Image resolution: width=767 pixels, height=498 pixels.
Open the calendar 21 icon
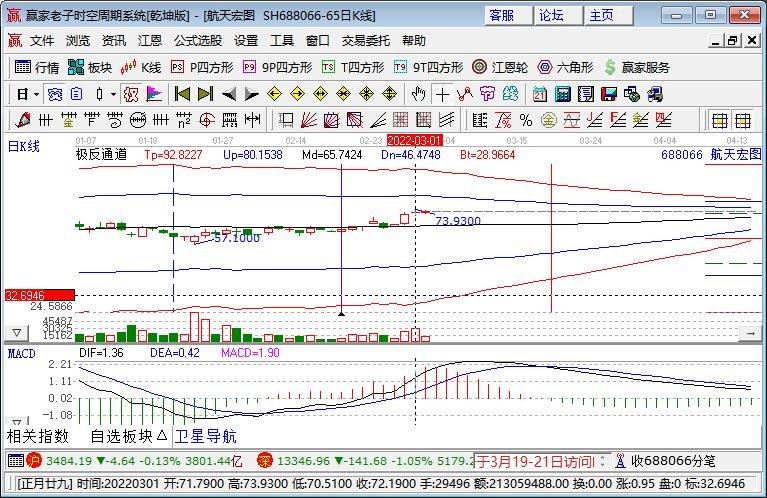540,94
